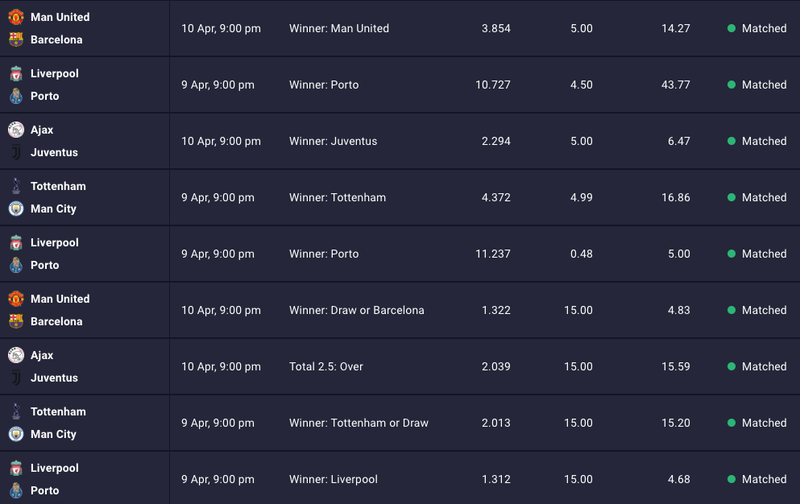Screen dimensions: 800x504
Task: Select the Winner: Draw or Barcelona bet
Action: click(357, 310)
